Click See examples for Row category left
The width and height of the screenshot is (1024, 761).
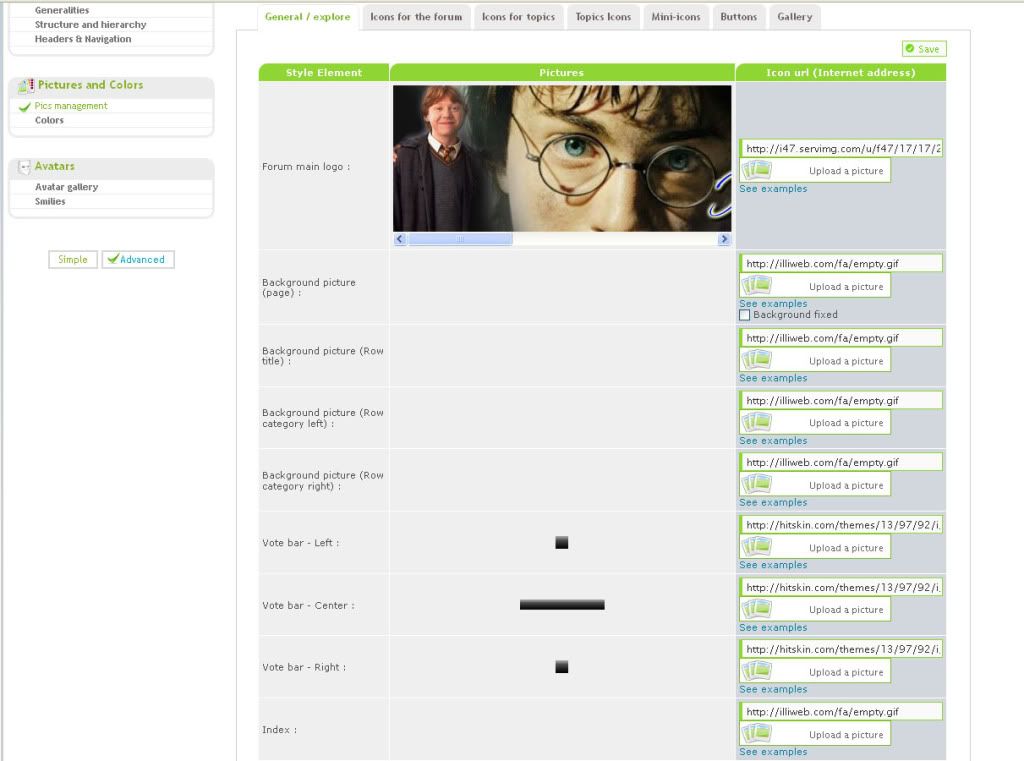coord(773,441)
